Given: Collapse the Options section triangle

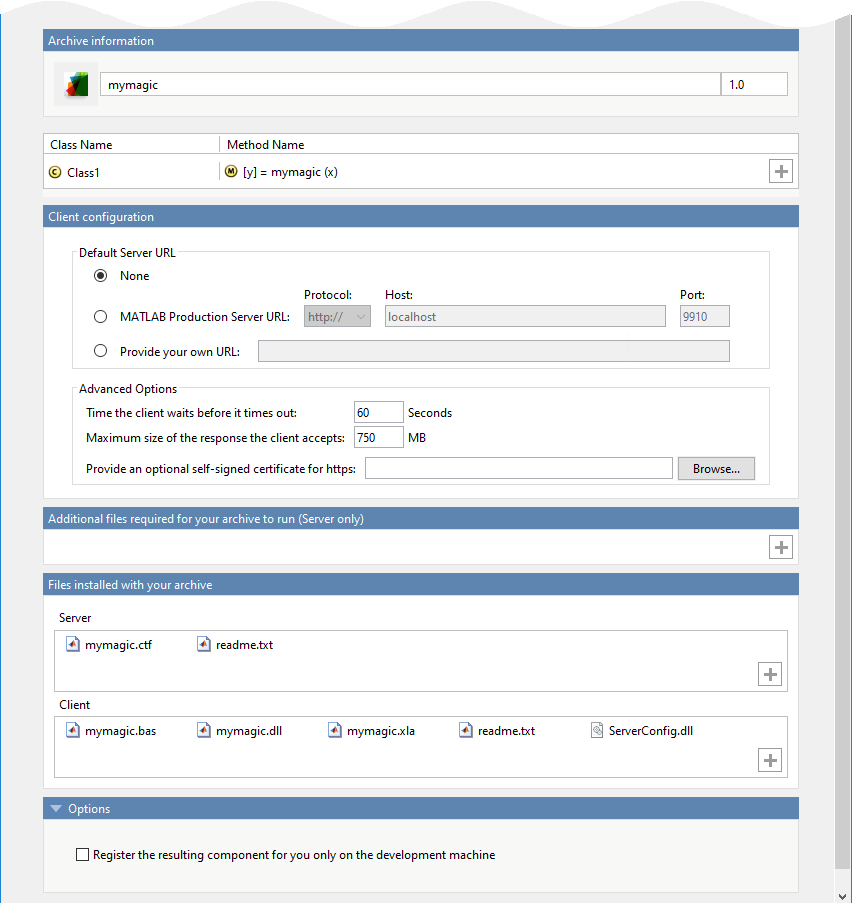Looking at the screenshot, I should click(56, 809).
